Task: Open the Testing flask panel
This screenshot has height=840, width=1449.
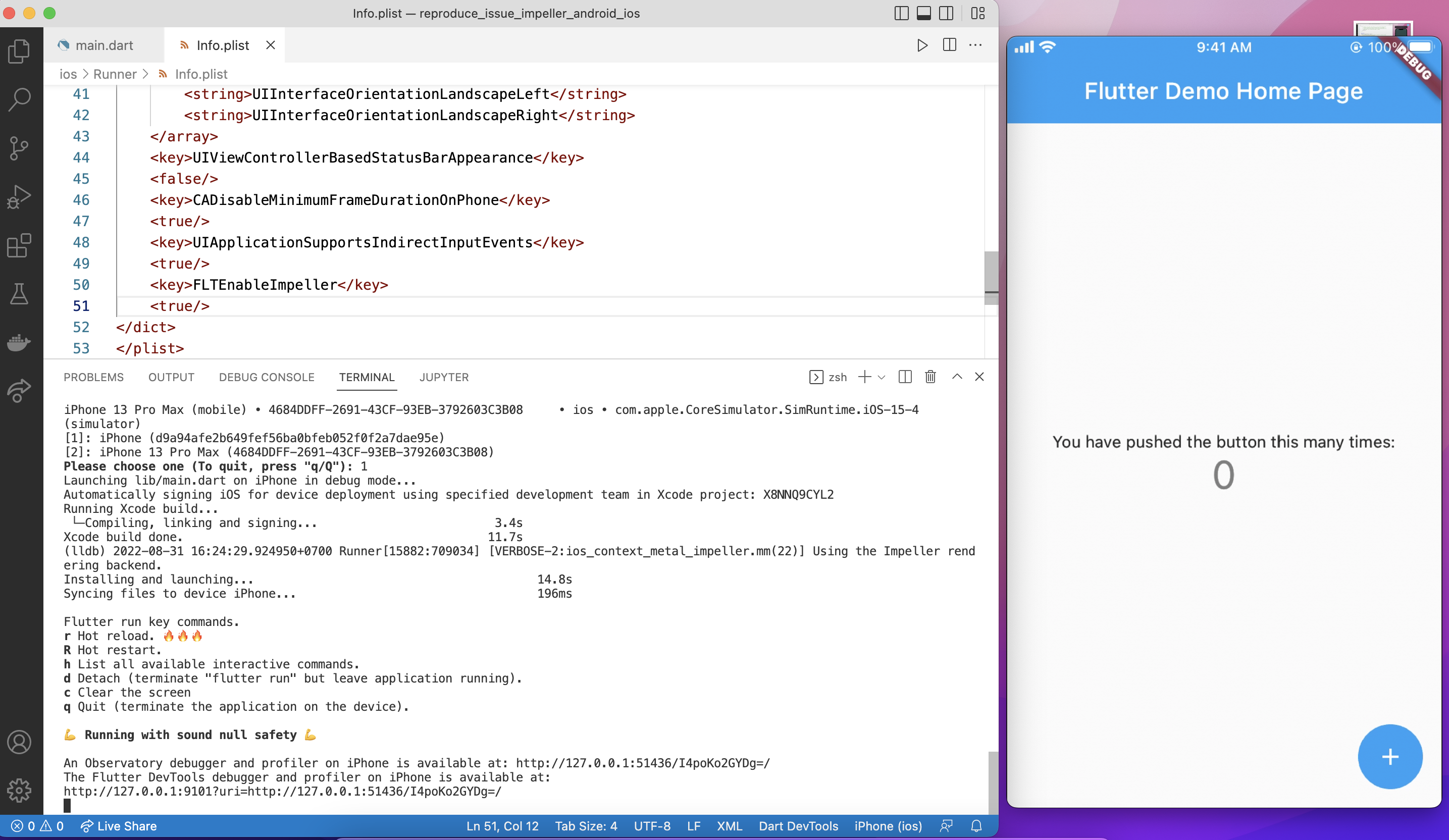Action: click(20, 295)
